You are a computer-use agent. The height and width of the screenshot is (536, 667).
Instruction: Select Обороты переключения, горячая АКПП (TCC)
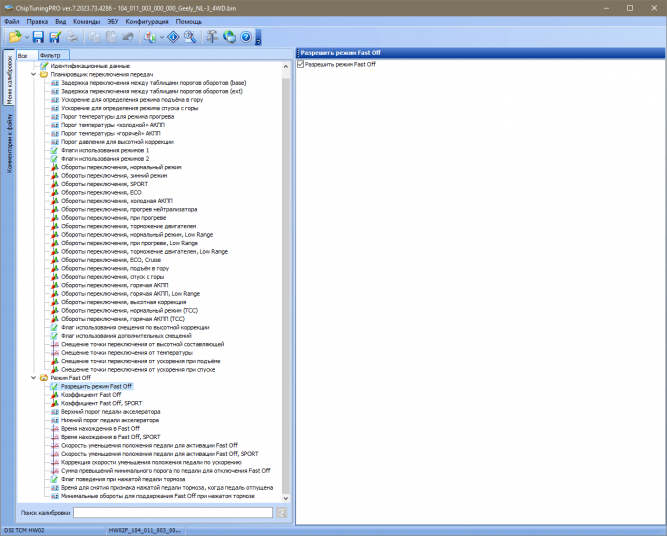123,319
